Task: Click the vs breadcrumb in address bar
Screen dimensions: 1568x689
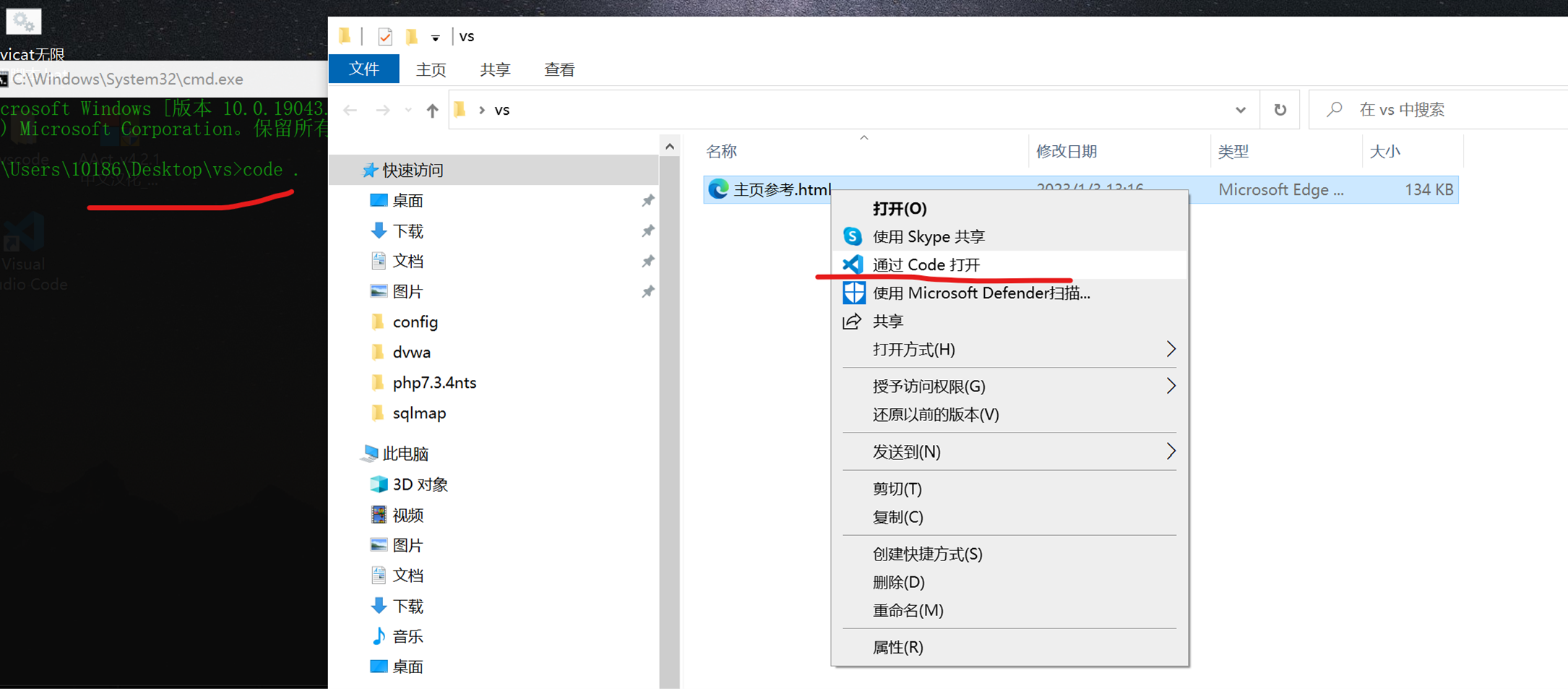Action: (x=502, y=110)
